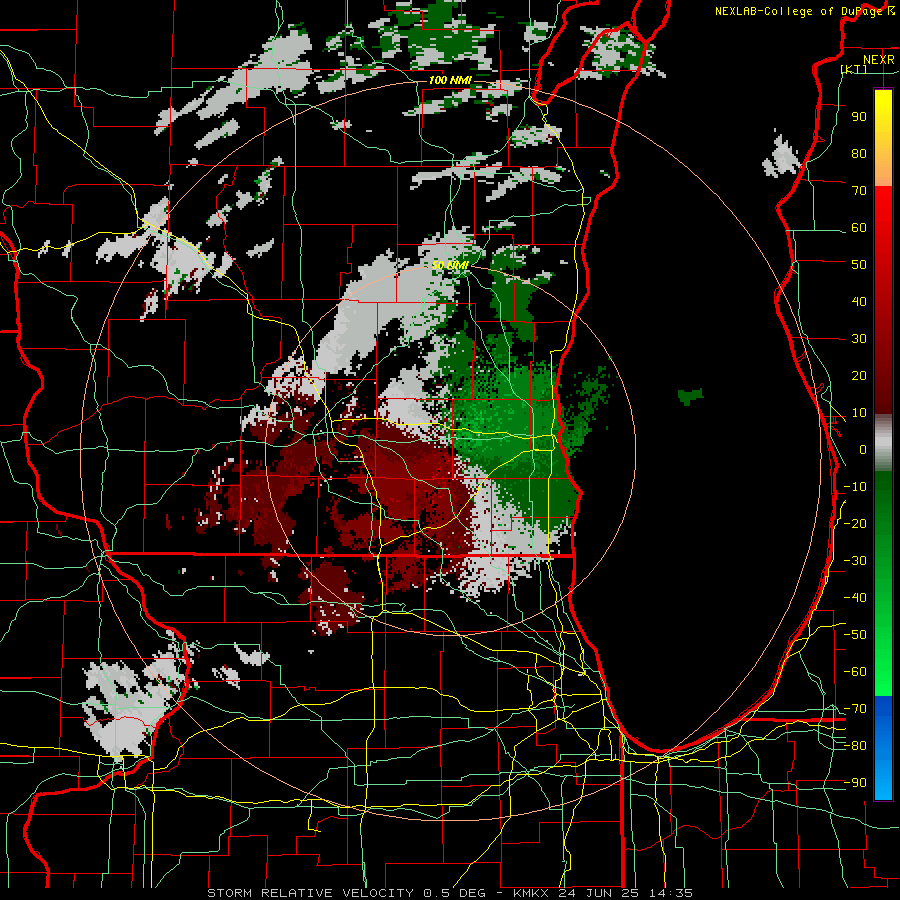Click the 30 value on the velocity scale

[x=859, y=339]
